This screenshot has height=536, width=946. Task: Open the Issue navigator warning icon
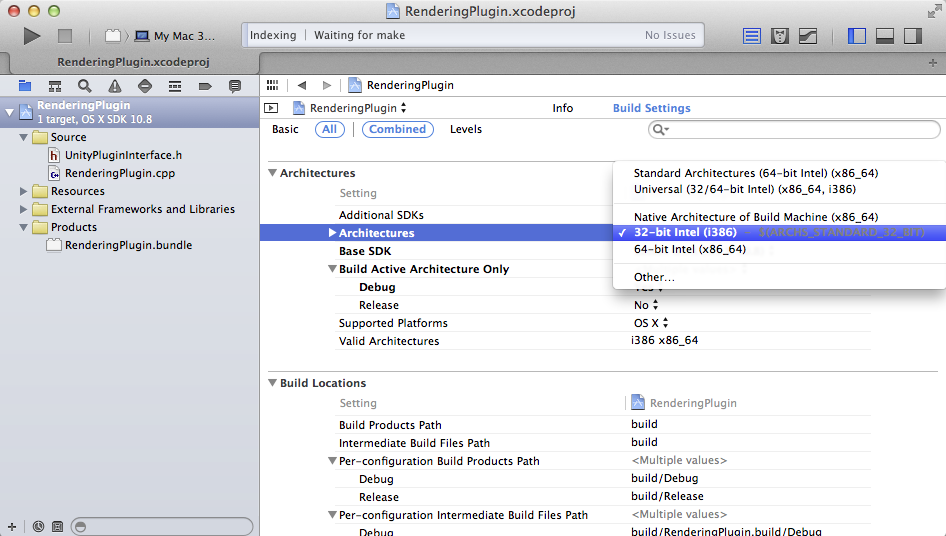coord(115,86)
